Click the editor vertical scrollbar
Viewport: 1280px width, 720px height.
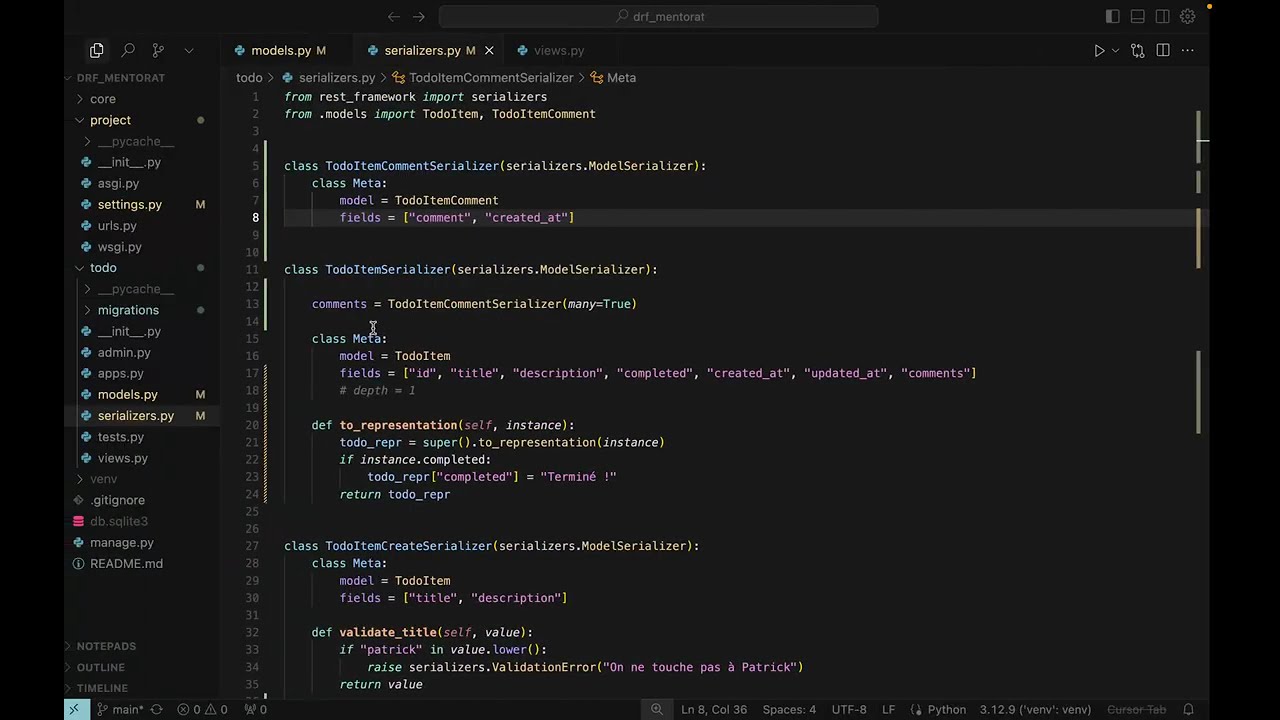[1203, 392]
